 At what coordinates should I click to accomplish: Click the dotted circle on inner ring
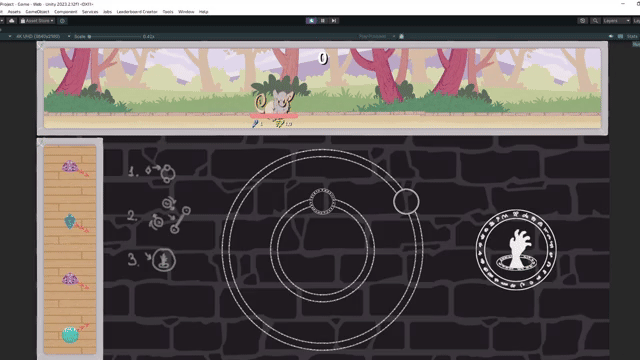click(322, 201)
